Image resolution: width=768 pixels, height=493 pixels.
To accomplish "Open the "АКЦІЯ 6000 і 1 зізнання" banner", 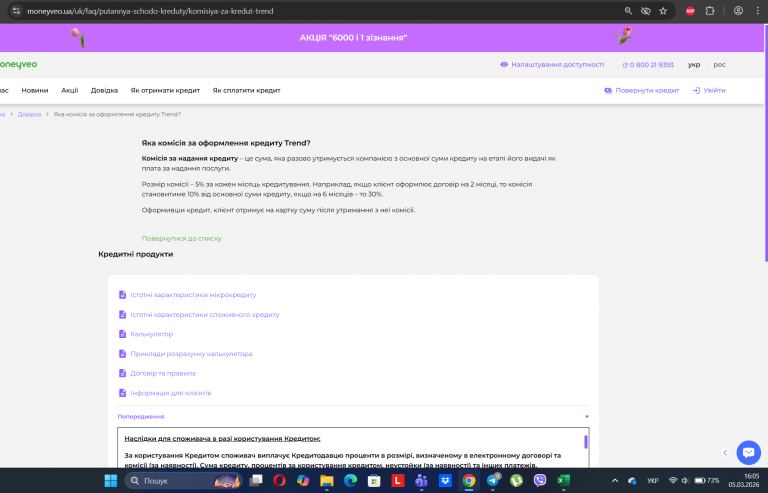I will pyautogui.click(x=353, y=38).
